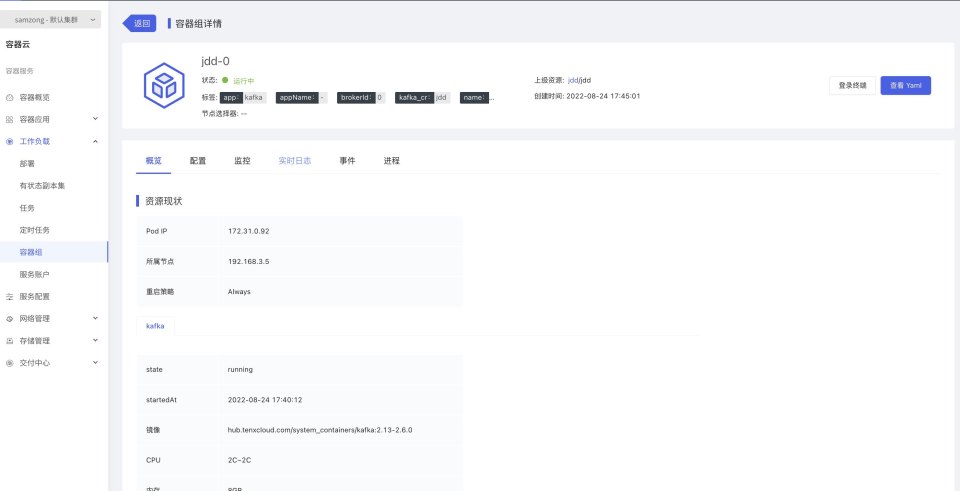The width and height of the screenshot is (960, 491).
Task: Switch to the 监控 tab
Action: click(x=242, y=160)
